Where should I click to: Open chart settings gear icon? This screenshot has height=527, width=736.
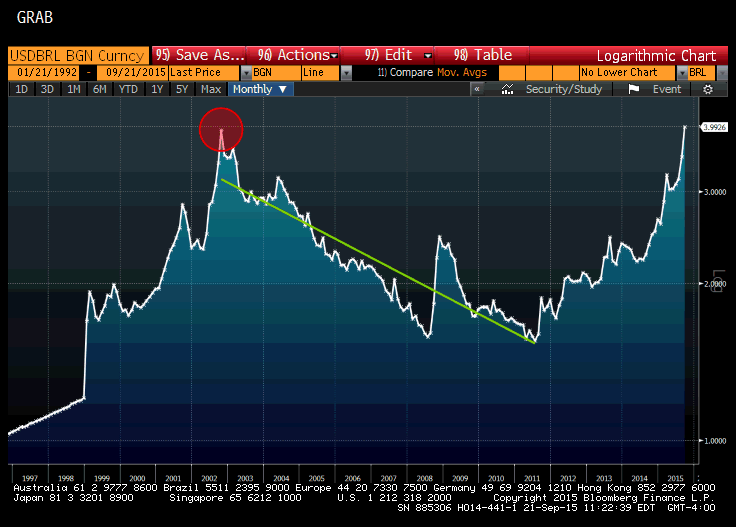(x=708, y=89)
